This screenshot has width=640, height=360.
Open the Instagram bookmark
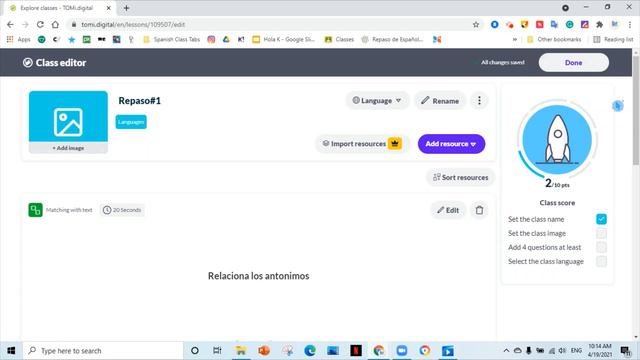(x=211, y=40)
